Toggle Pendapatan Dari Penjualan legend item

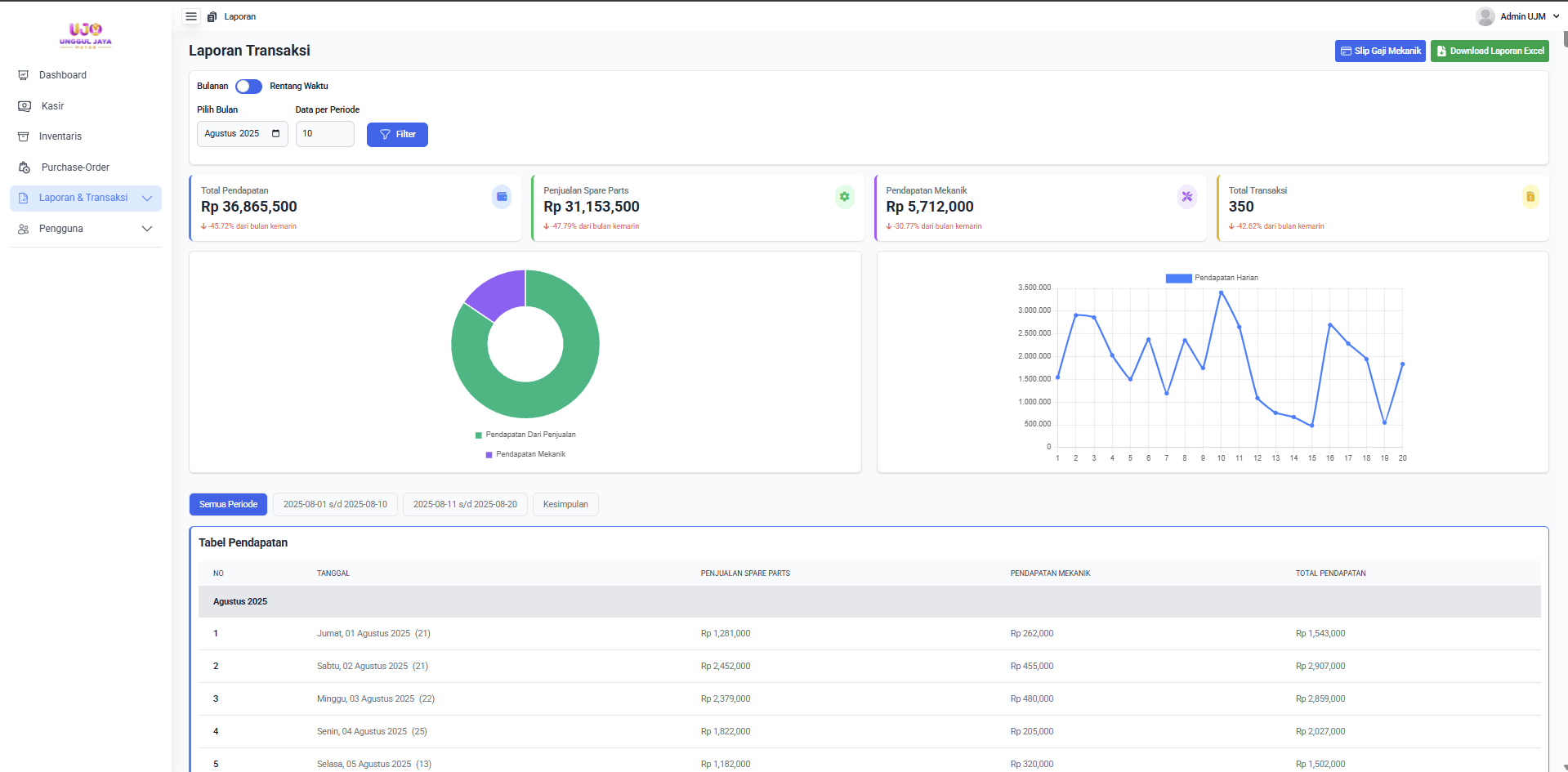coord(525,435)
